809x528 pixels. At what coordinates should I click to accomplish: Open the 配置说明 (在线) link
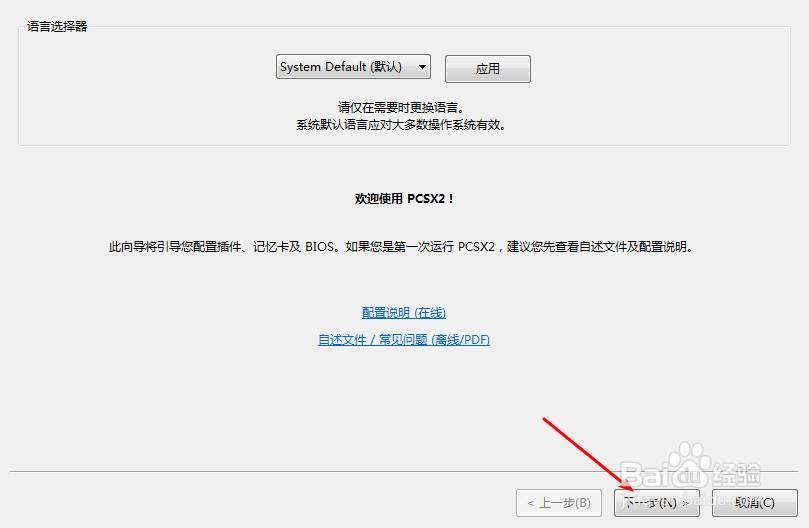pyautogui.click(x=403, y=313)
